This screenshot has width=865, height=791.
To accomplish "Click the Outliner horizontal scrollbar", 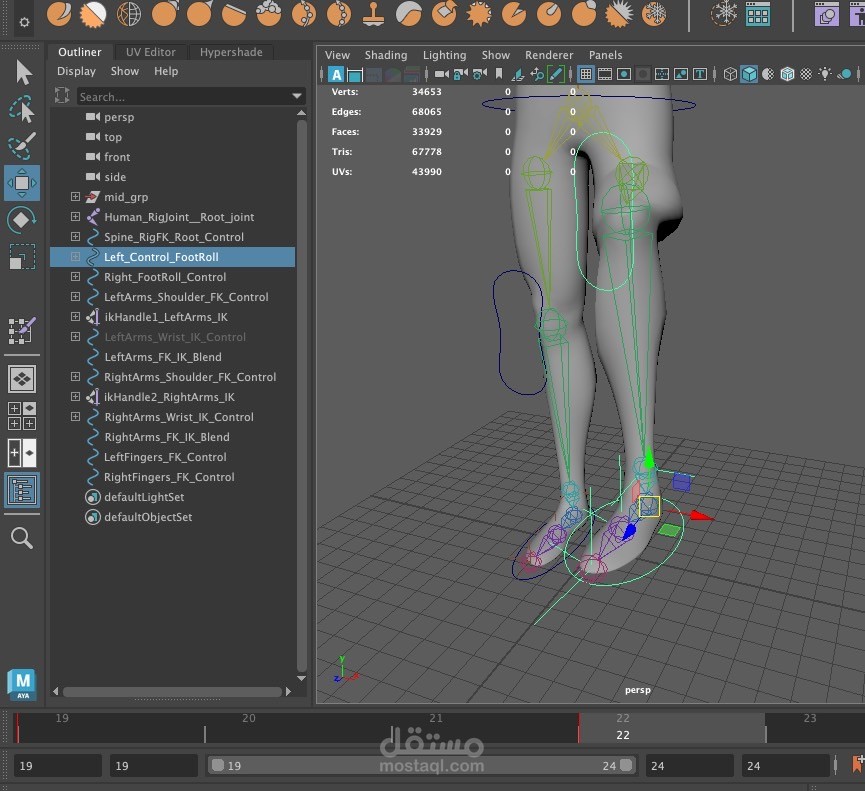I will (x=172, y=692).
